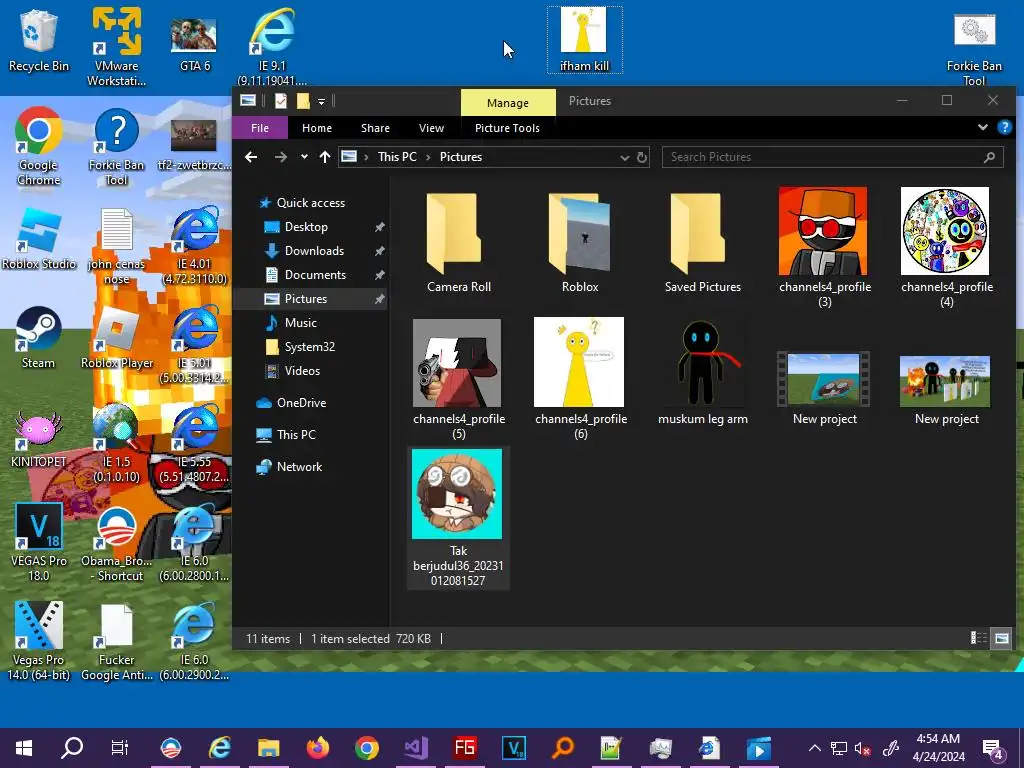The width and height of the screenshot is (1024, 768).
Task: Click the Search Pictures field
Action: point(832,157)
